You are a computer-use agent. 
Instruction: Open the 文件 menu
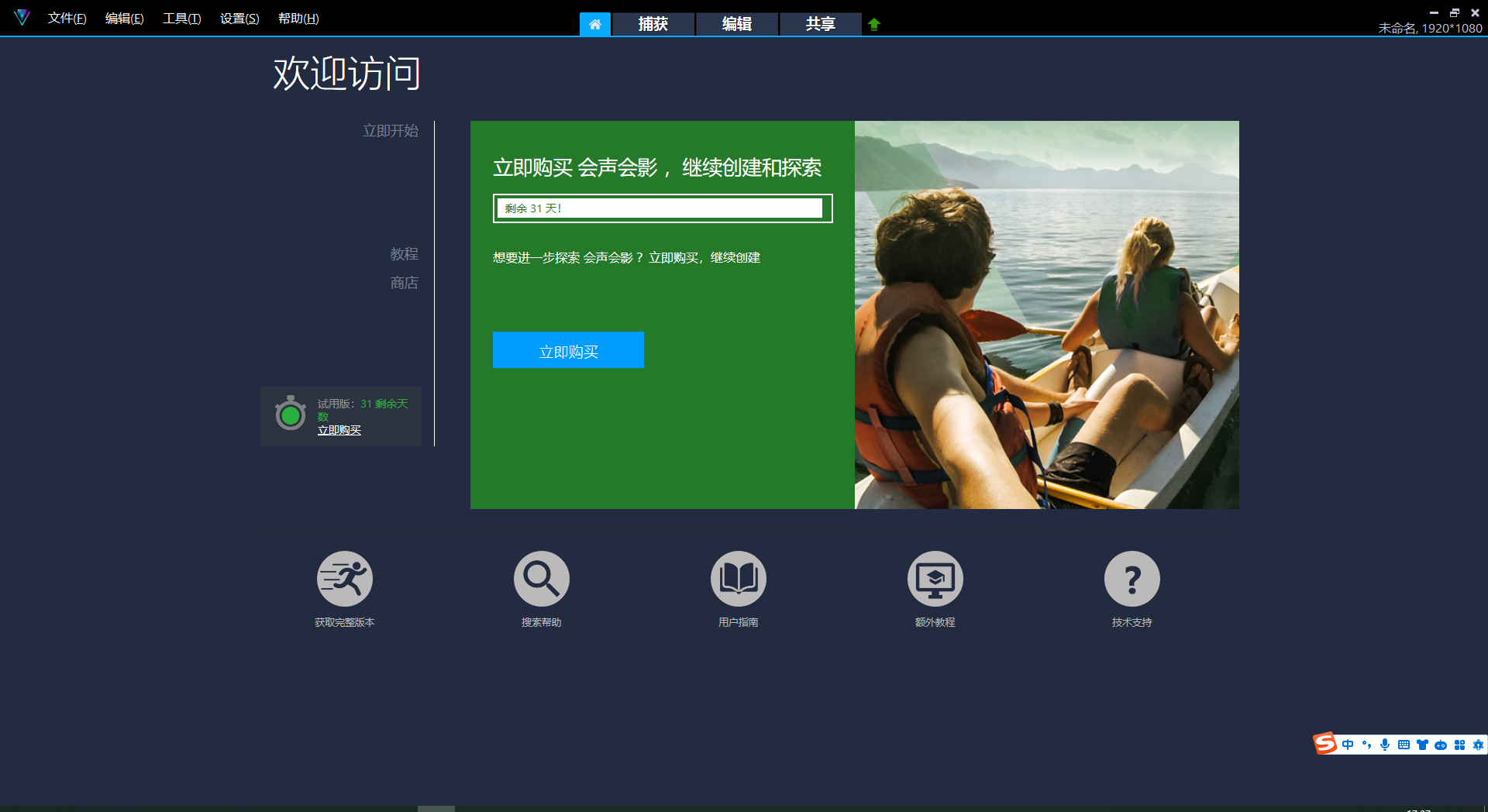[67, 19]
